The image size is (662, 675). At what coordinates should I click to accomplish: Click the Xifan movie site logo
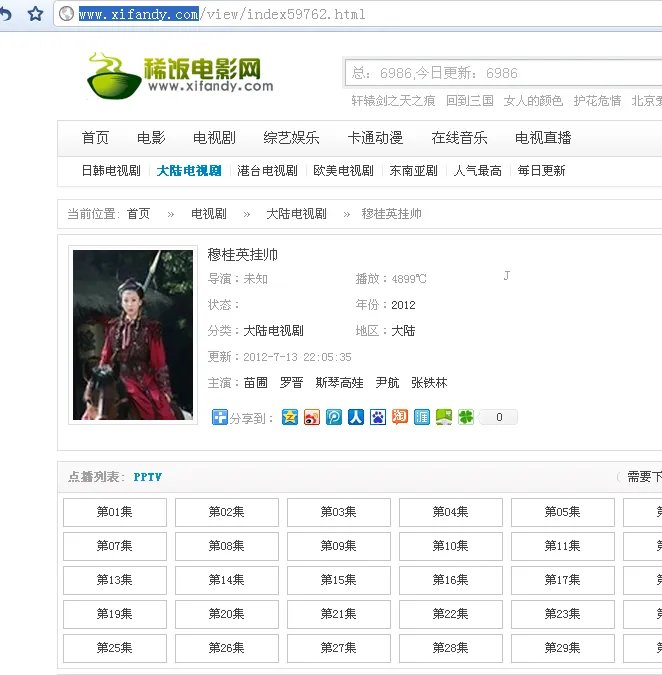point(180,74)
